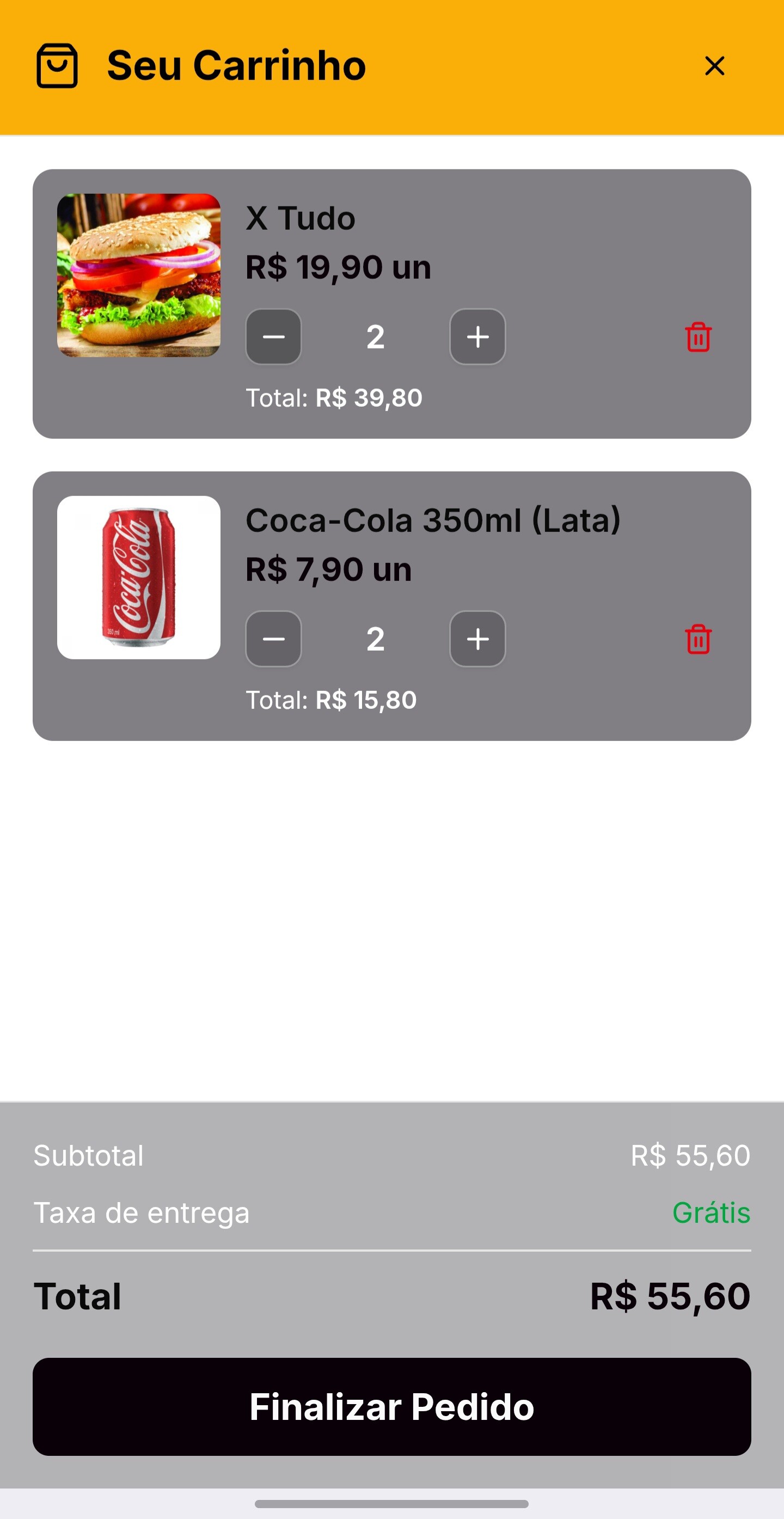The height and width of the screenshot is (1519, 784).
Task: Decrease X Tudo quantity with minus button
Action: pyautogui.click(x=273, y=336)
